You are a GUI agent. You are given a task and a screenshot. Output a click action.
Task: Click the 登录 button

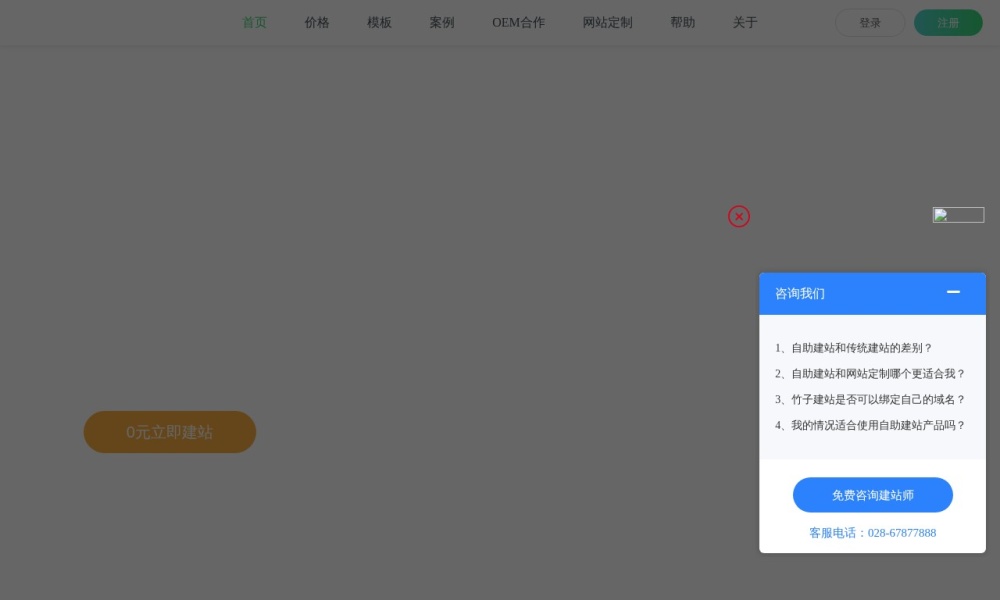coord(869,22)
